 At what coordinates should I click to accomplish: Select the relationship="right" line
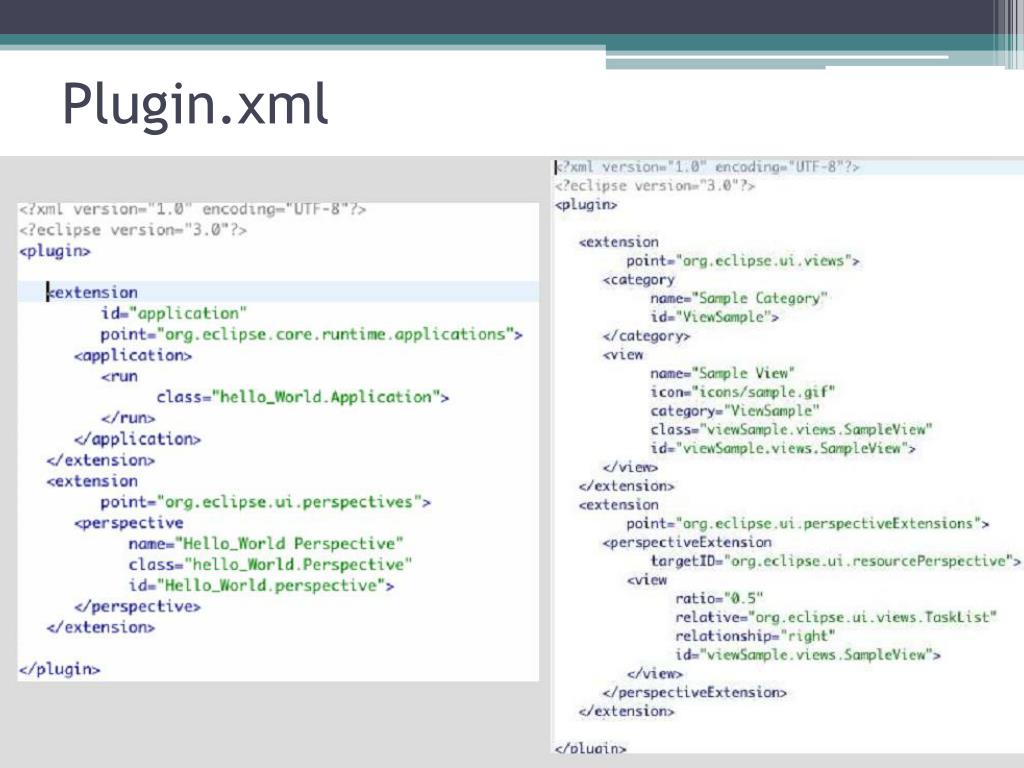755,636
